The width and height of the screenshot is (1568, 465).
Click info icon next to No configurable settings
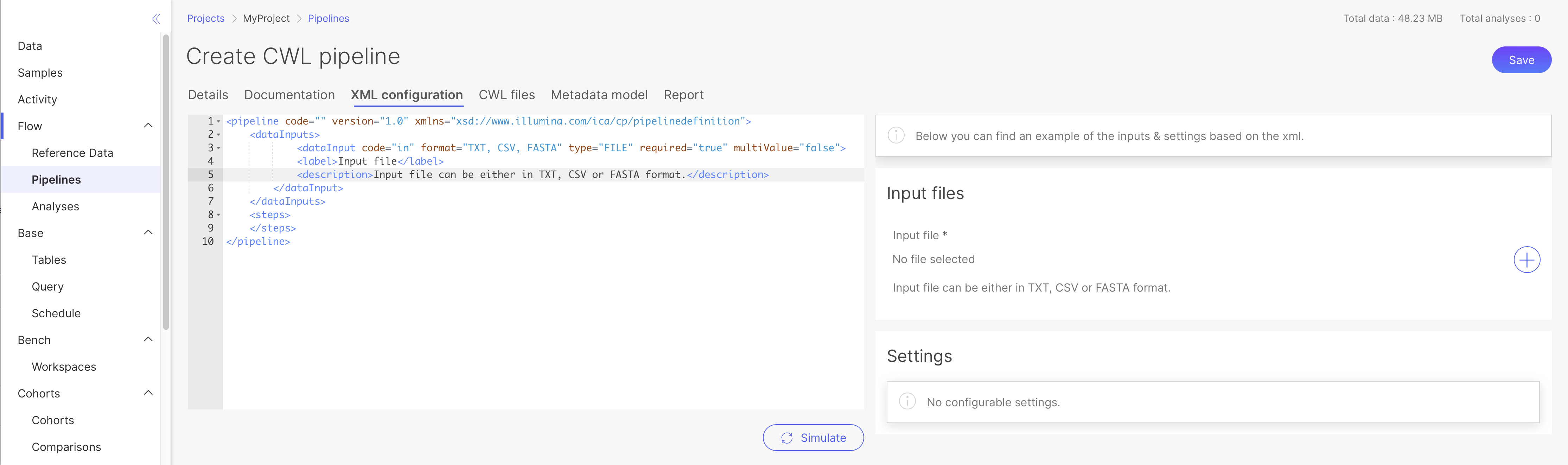pos(907,401)
